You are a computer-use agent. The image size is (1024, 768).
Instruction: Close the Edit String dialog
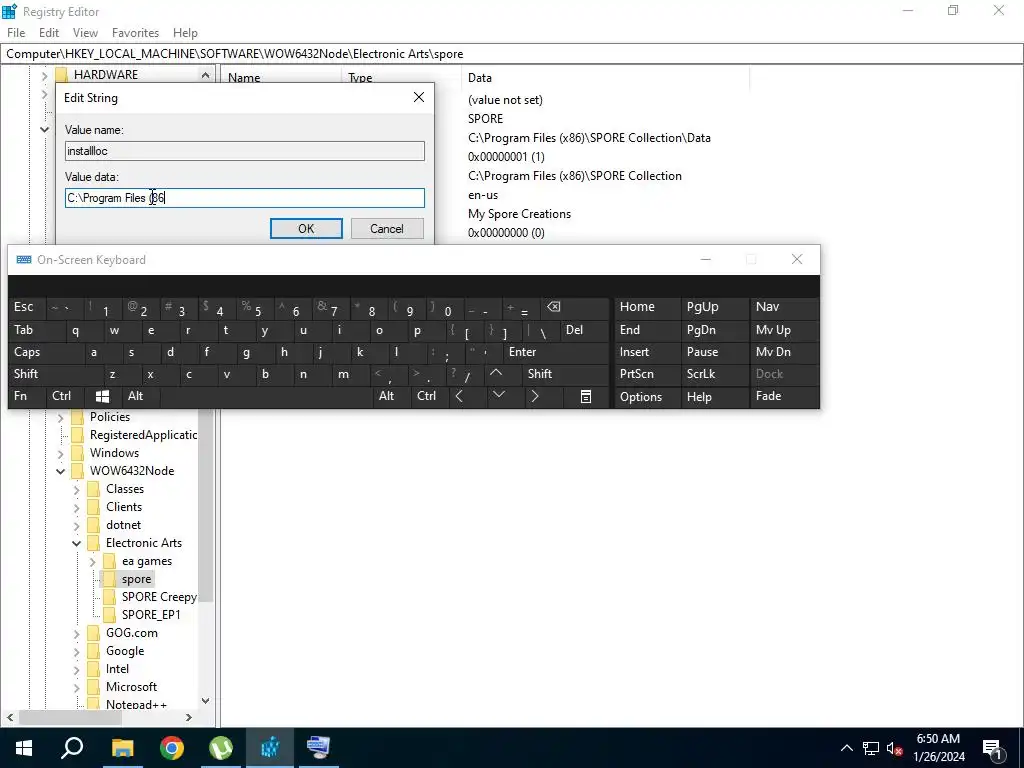(x=419, y=97)
